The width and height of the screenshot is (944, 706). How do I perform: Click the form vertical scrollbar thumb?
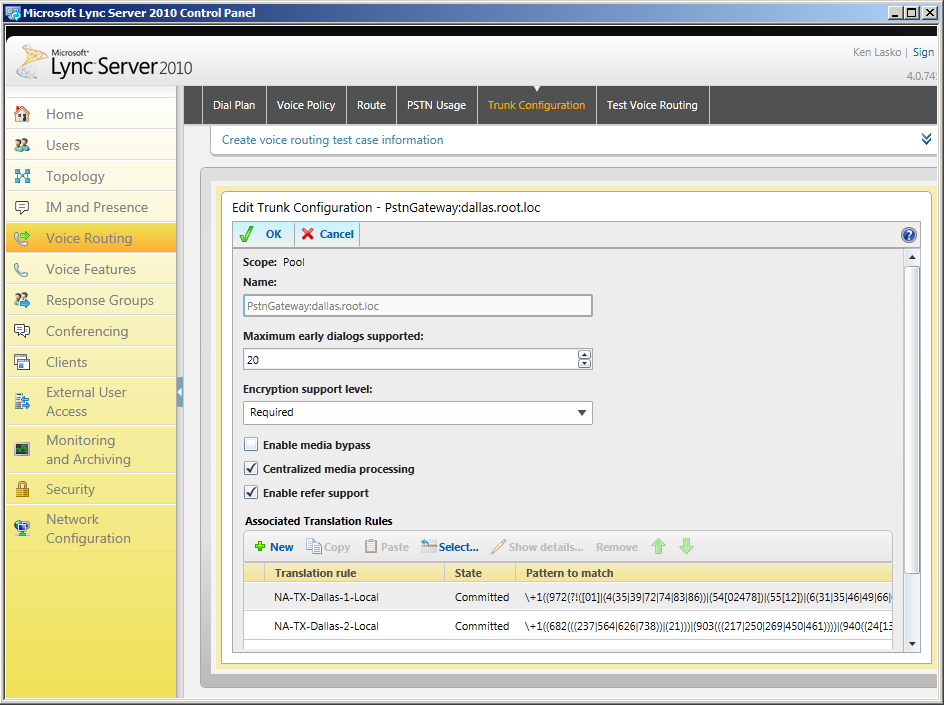[912, 420]
